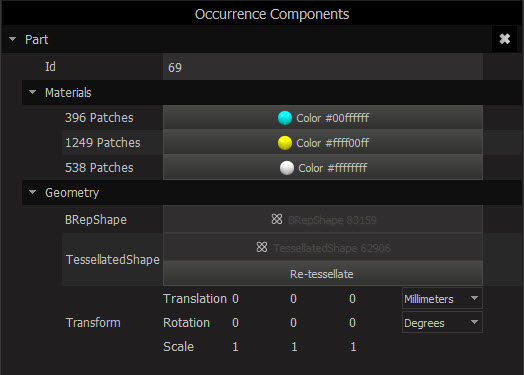
Task: Open material Color #ffffffff for 538 Patches
Action: point(323,167)
